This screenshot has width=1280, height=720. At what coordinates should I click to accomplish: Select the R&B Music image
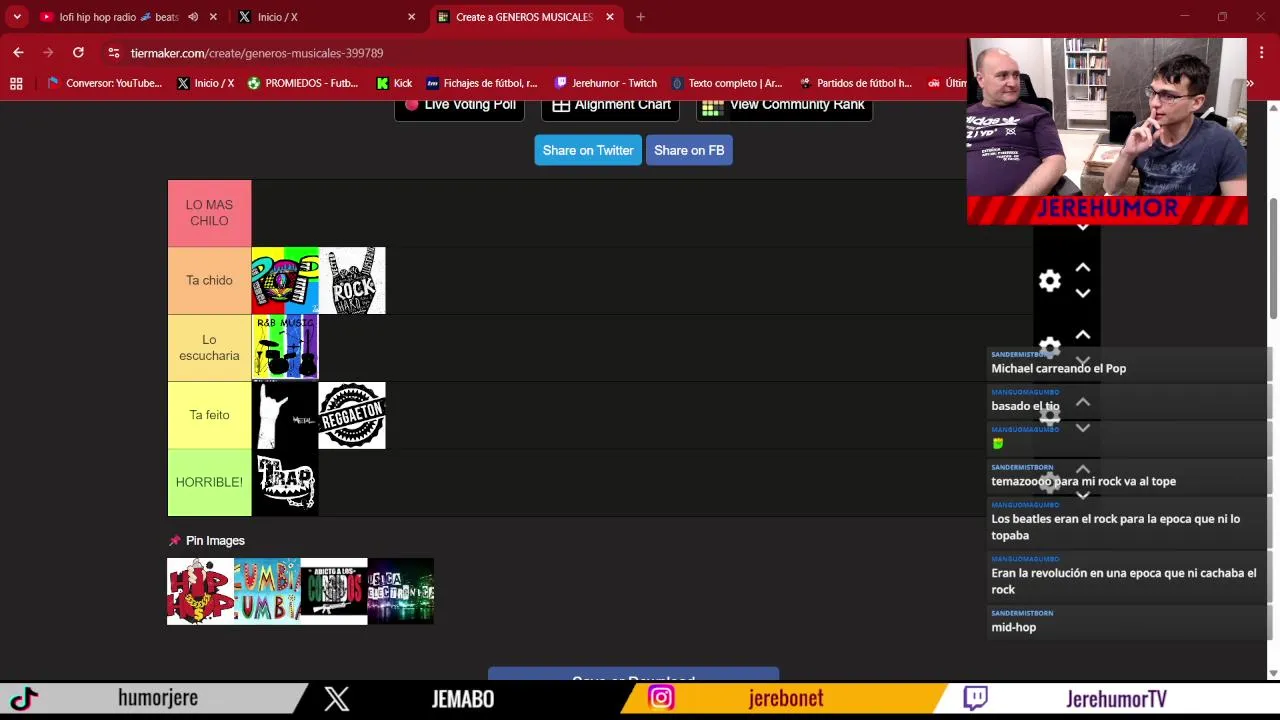click(285, 347)
